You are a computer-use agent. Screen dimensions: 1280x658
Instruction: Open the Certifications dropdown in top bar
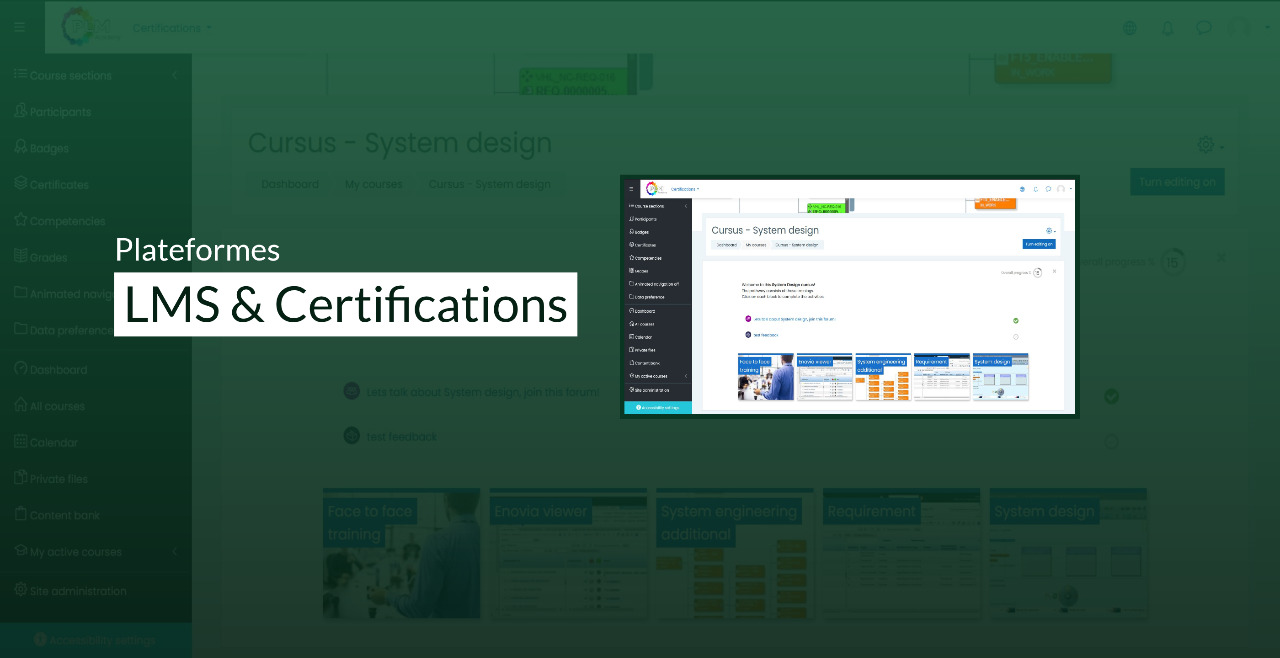172,28
